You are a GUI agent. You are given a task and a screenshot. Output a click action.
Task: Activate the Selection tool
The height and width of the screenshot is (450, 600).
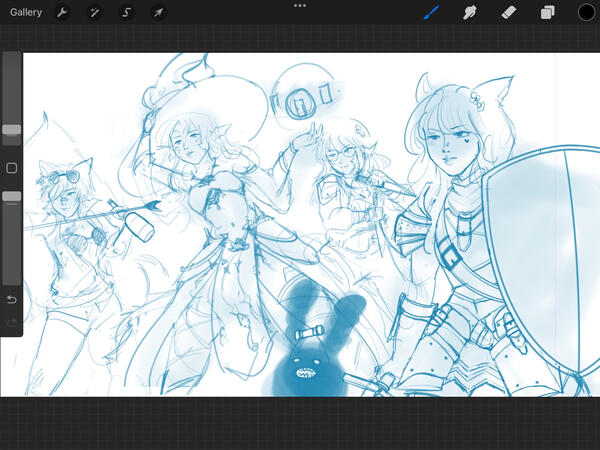(x=126, y=13)
